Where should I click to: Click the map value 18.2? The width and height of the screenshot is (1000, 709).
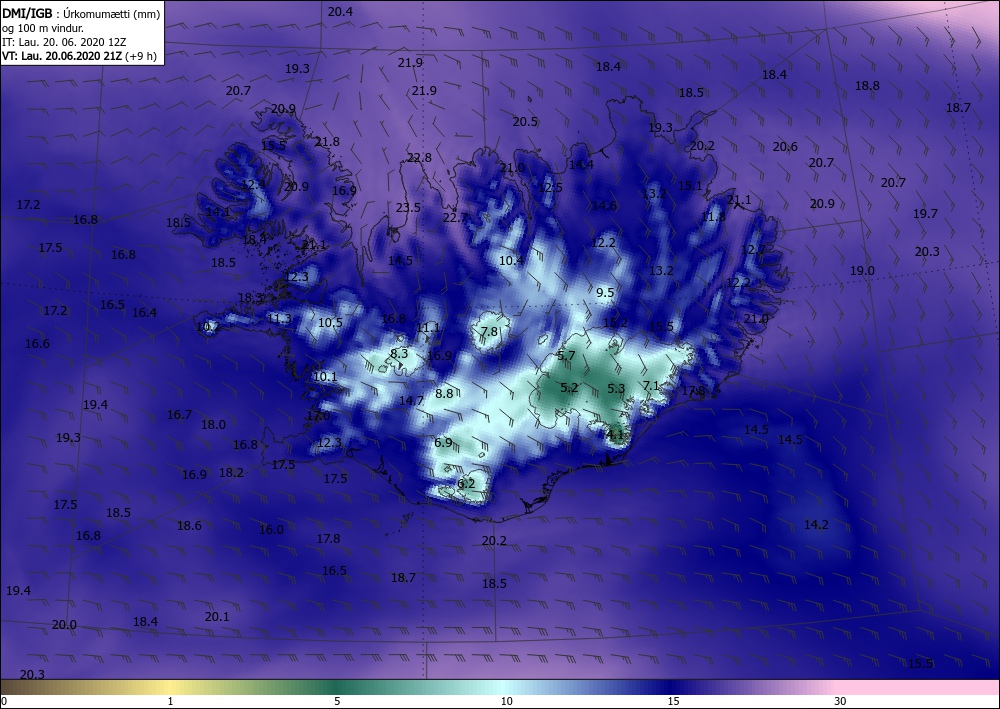[232, 472]
